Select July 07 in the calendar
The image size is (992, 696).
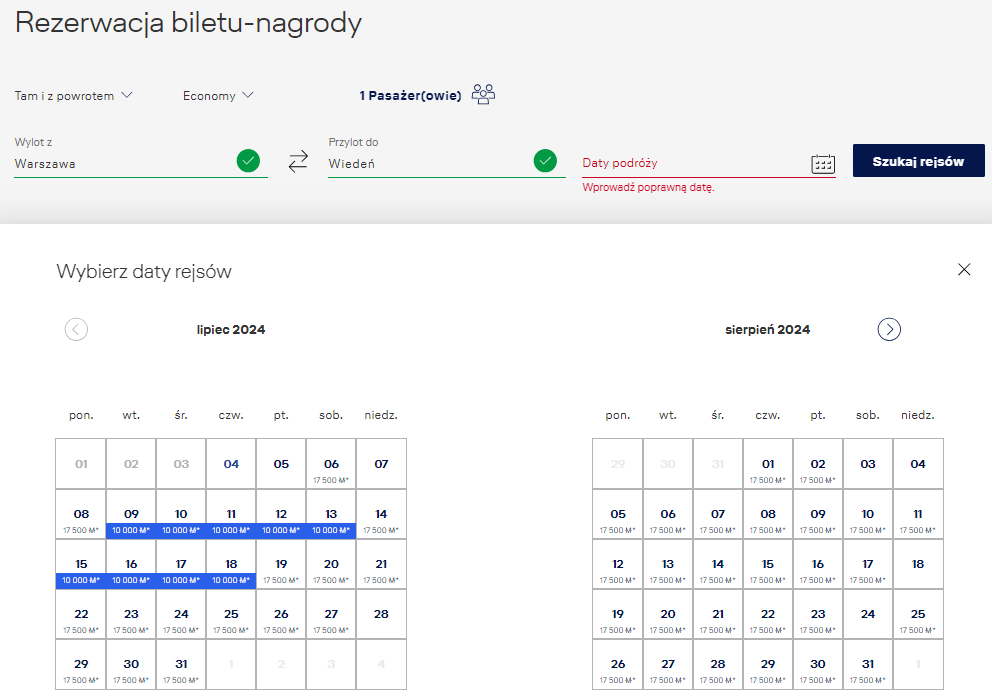tap(381, 464)
